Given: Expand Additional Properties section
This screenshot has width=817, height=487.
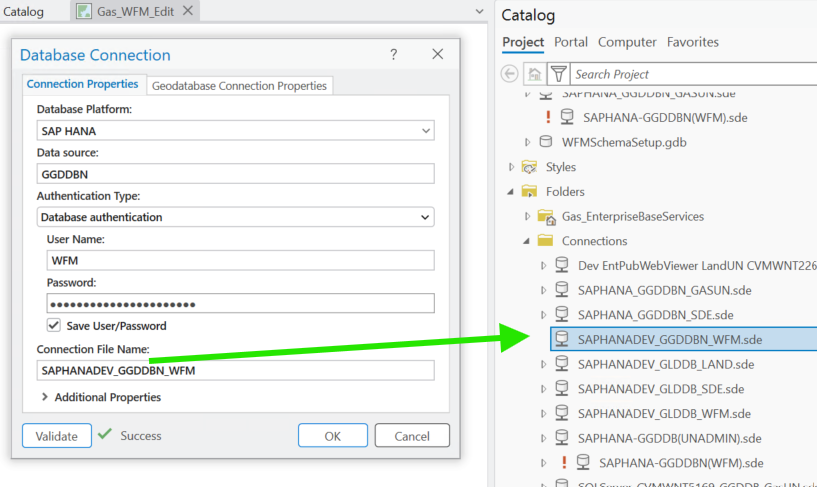Looking at the screenshot, I should pos(45,397).
